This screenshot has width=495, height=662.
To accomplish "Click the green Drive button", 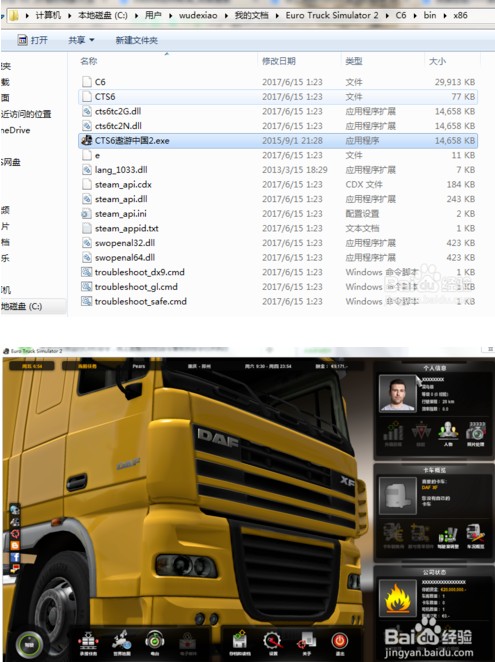I will 29,645.
